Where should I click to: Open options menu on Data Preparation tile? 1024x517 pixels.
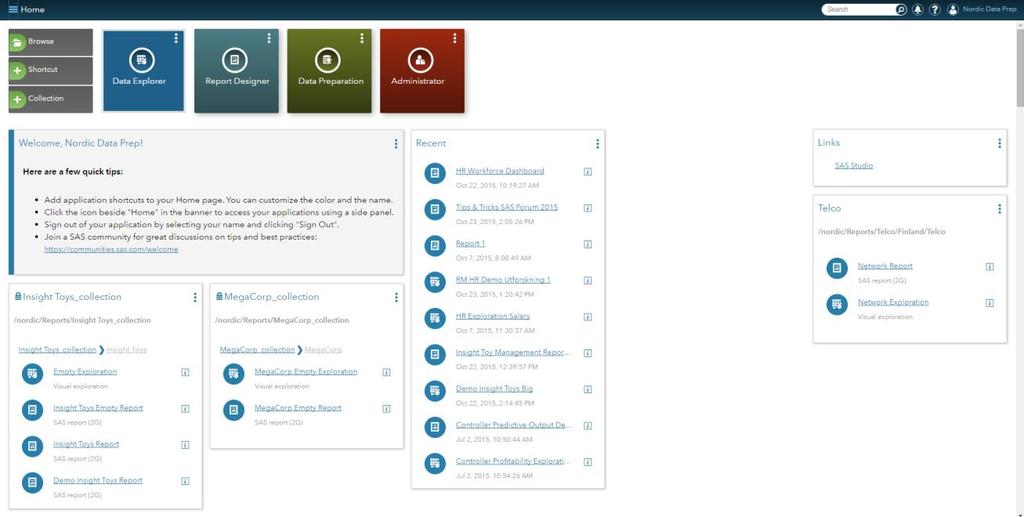click(362, 39)
